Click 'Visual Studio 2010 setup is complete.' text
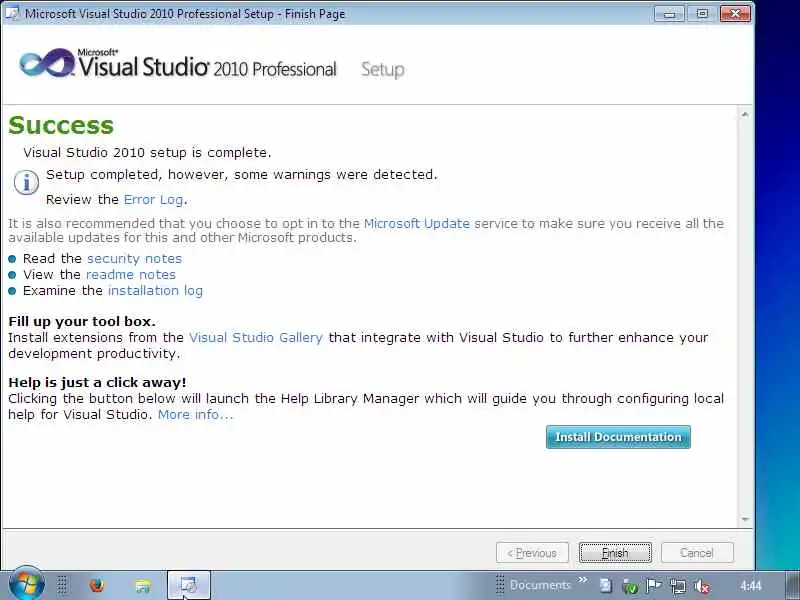This screenshot has width=800, height=600. coord(147,152)
